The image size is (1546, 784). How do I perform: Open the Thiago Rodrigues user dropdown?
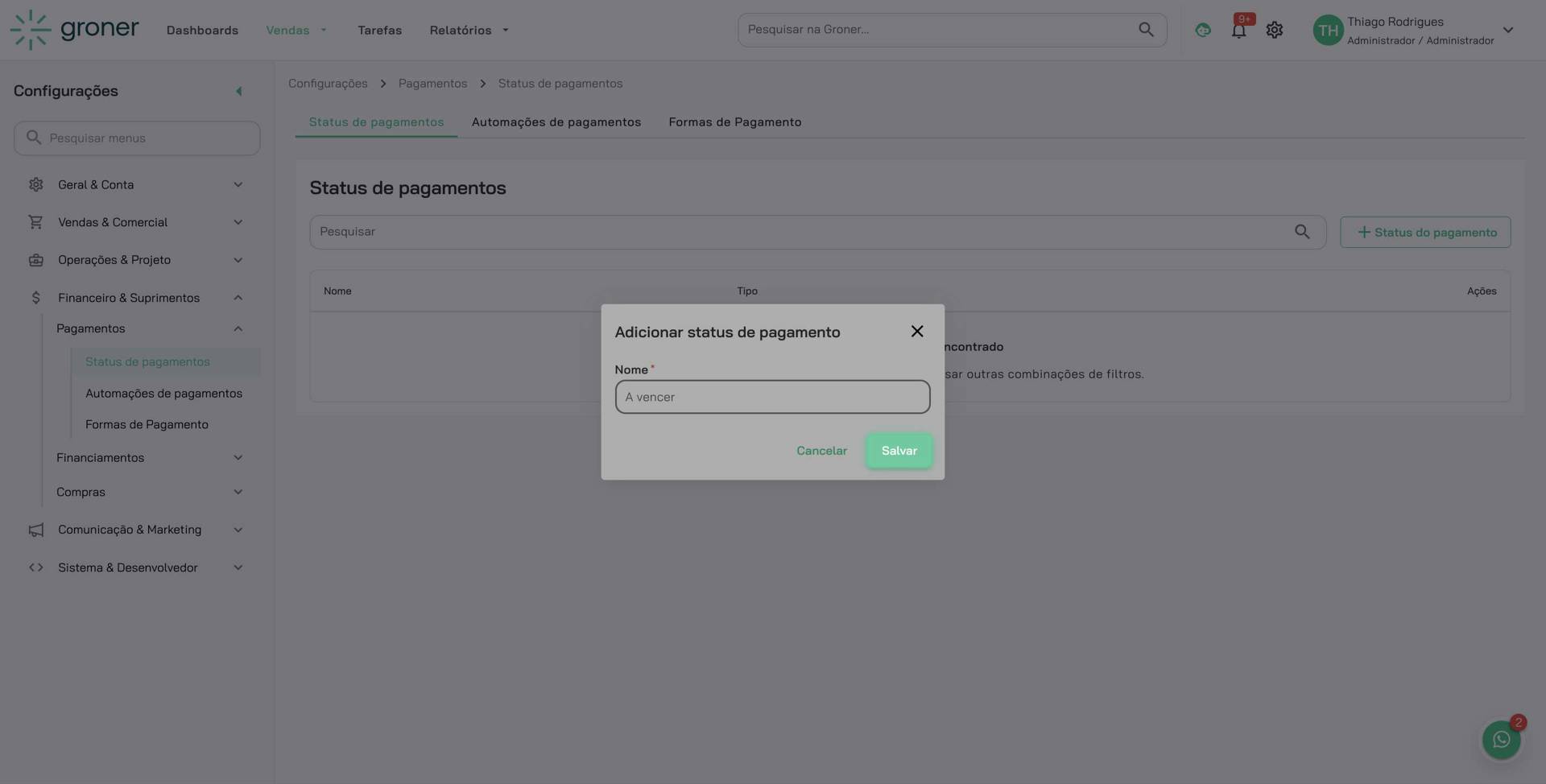tap(1507, 31)
